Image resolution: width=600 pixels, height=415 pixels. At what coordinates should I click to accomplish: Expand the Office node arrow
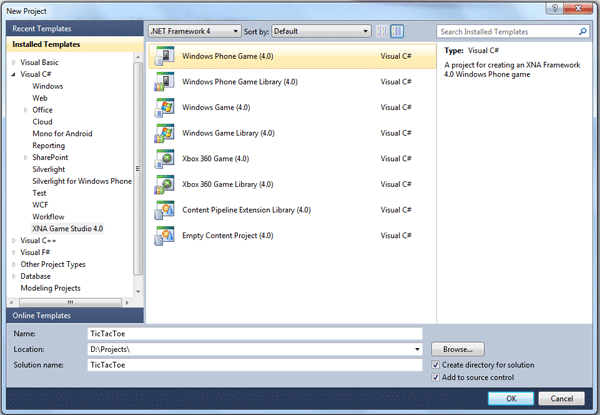click(x=26, y=110)
